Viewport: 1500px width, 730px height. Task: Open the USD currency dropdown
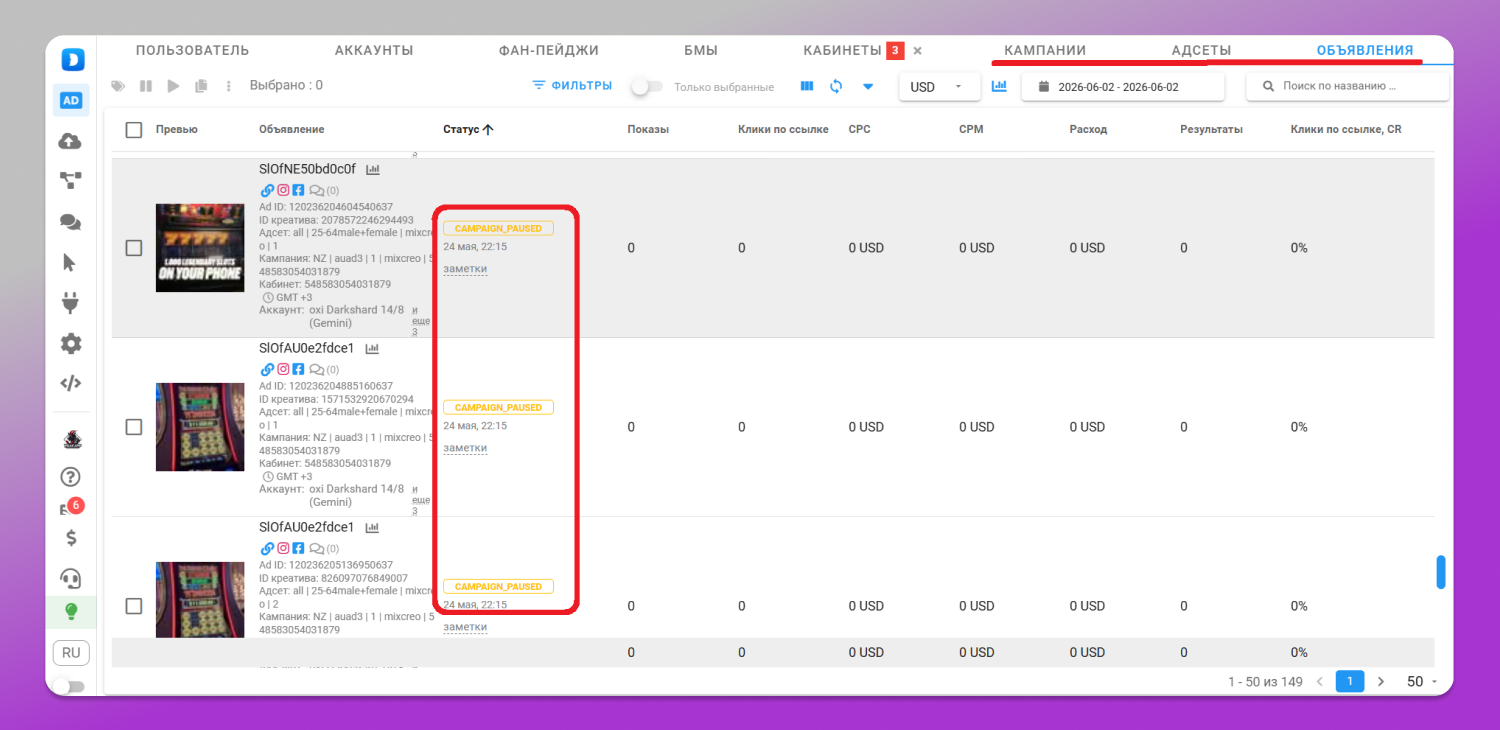click(x=939, y=87)
